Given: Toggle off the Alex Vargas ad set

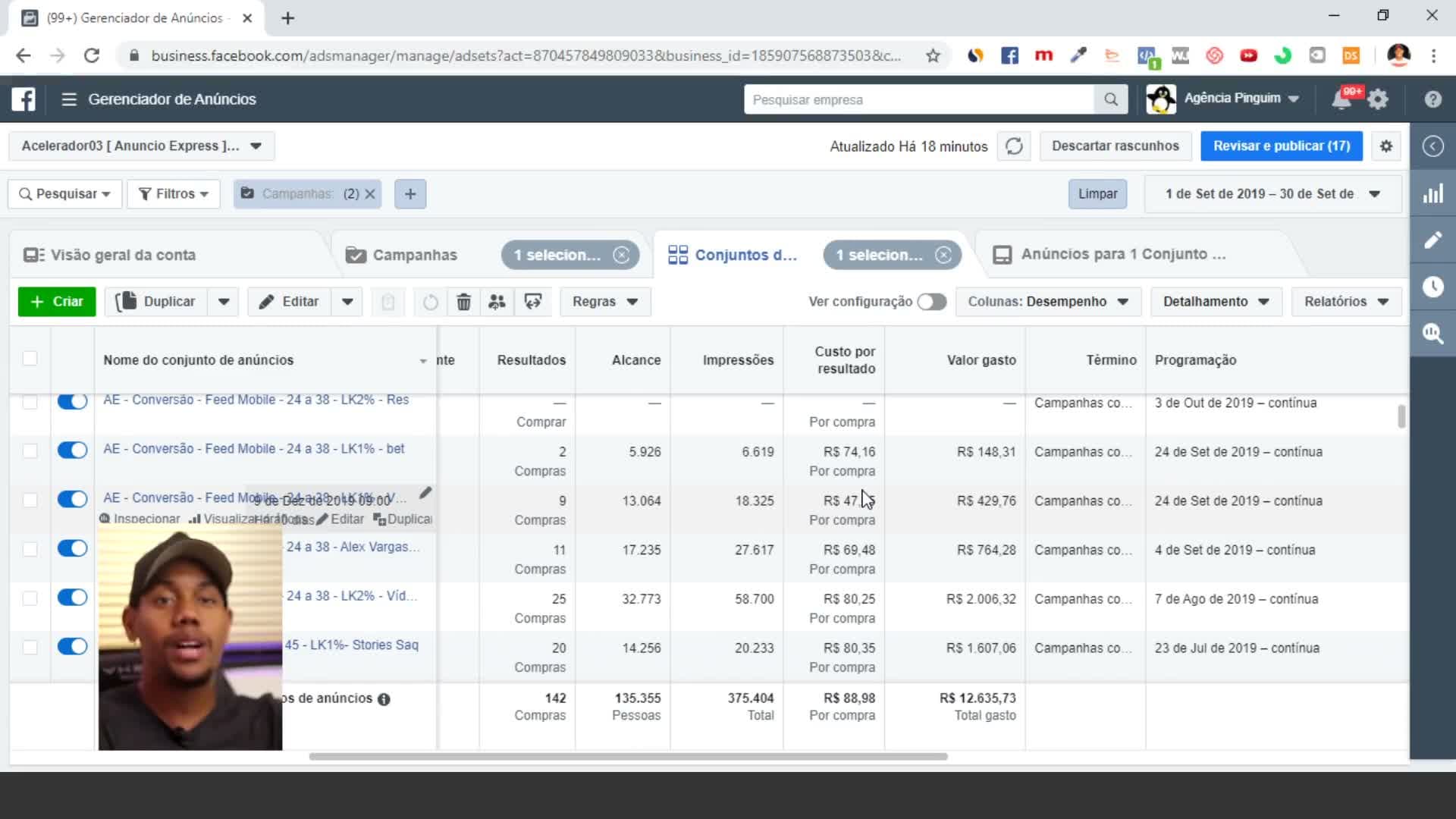Looking at the screenshot, I should point(73,548).
